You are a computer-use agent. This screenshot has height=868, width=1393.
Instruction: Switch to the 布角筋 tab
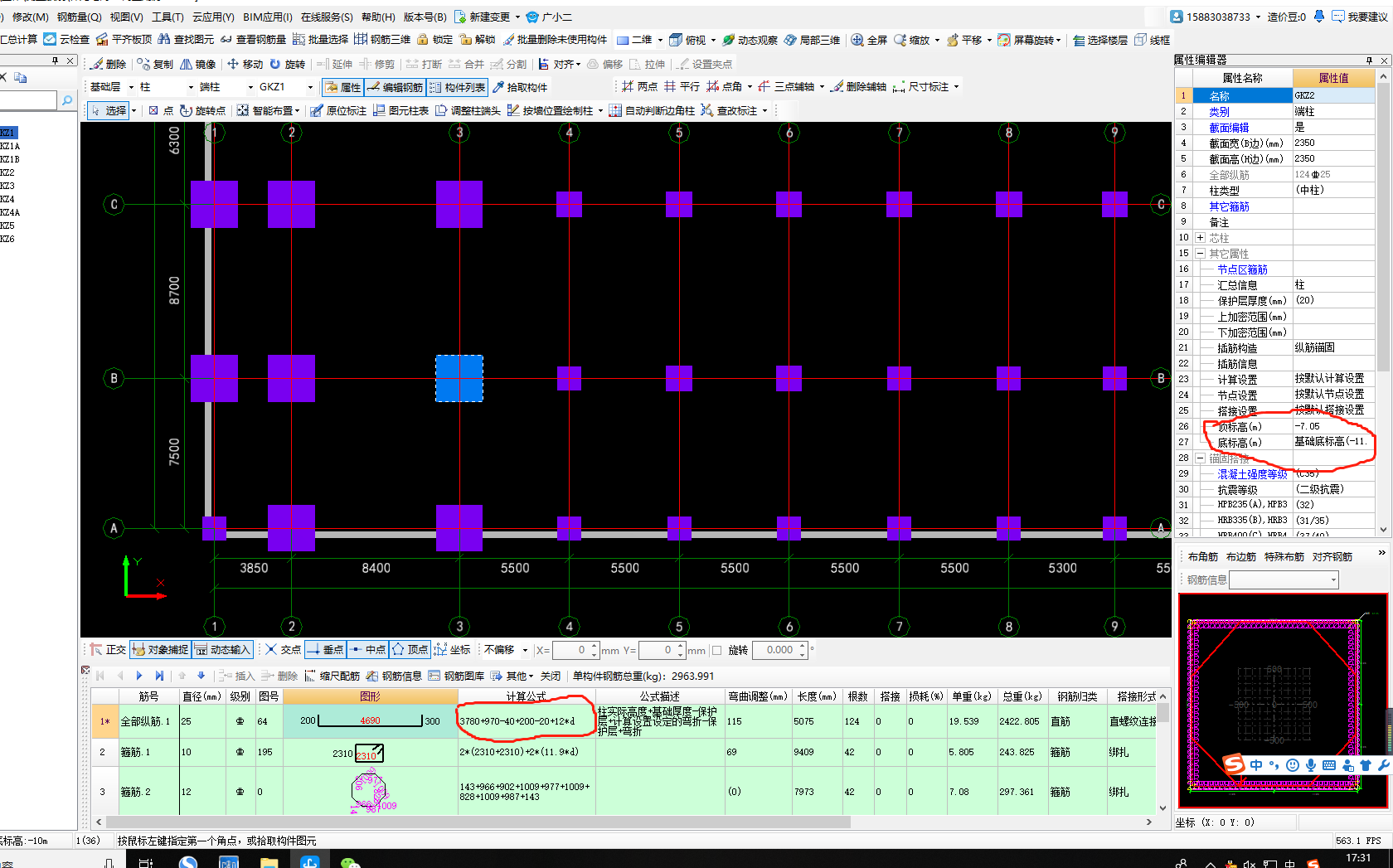click(x=1203, y=557)
